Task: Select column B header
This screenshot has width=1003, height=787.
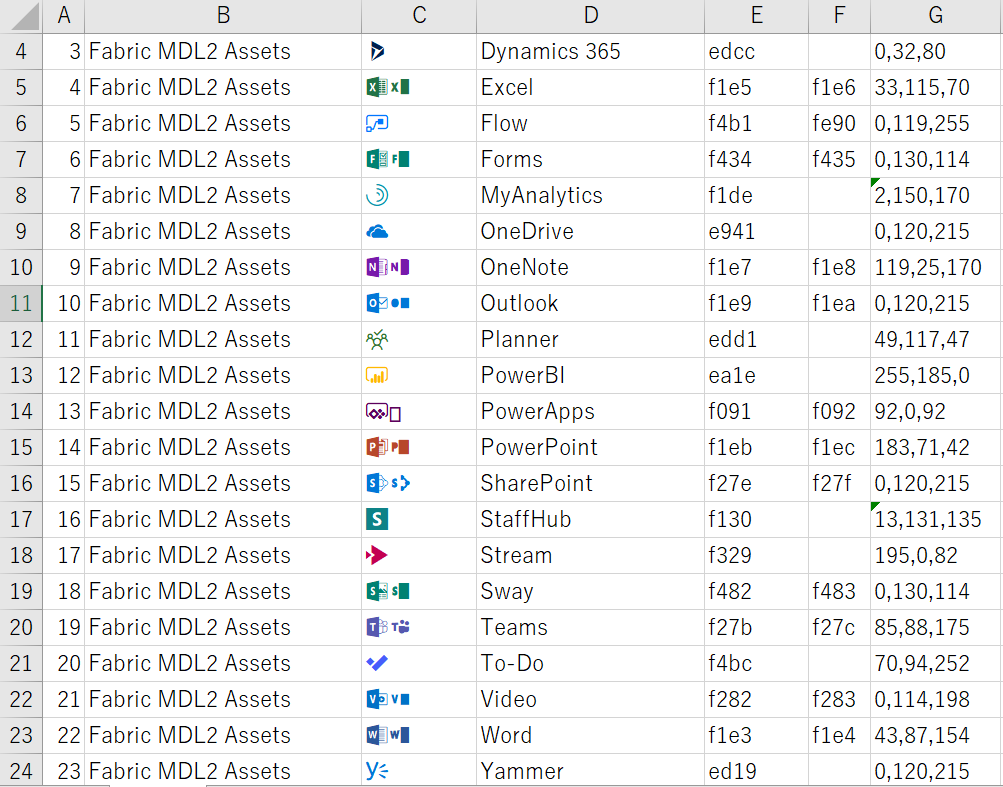Action: 223,16
